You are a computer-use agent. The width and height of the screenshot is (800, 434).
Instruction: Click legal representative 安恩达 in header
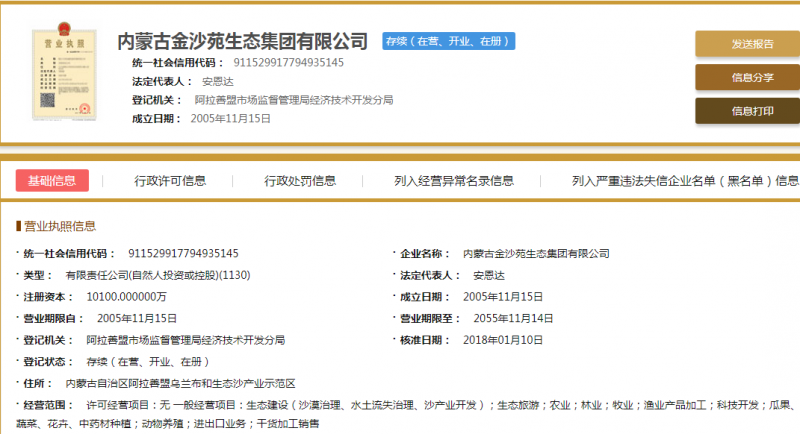point(218,82)
